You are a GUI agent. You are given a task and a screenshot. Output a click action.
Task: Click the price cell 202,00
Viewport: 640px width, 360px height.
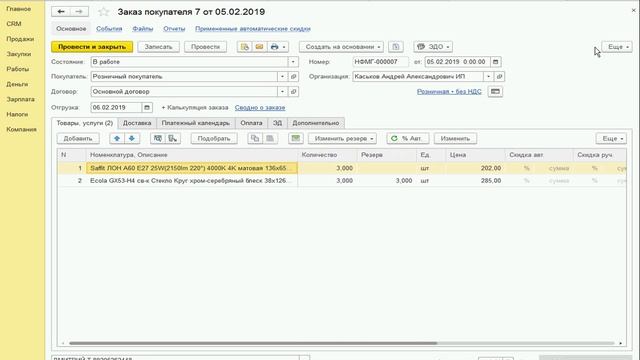coord(475,168)
